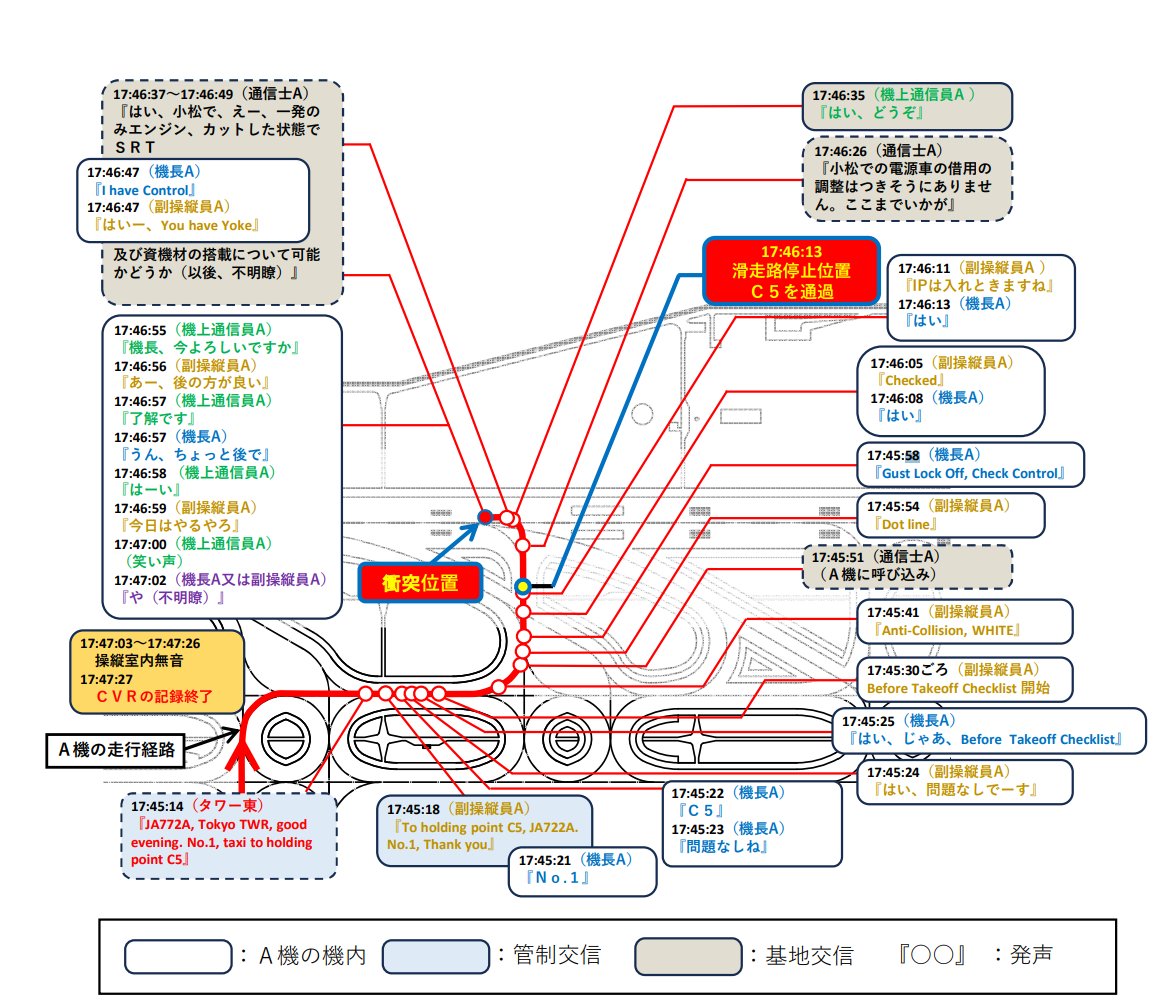Select the red 滑走路停止位置 C5を通過 box

pos(791,271)
